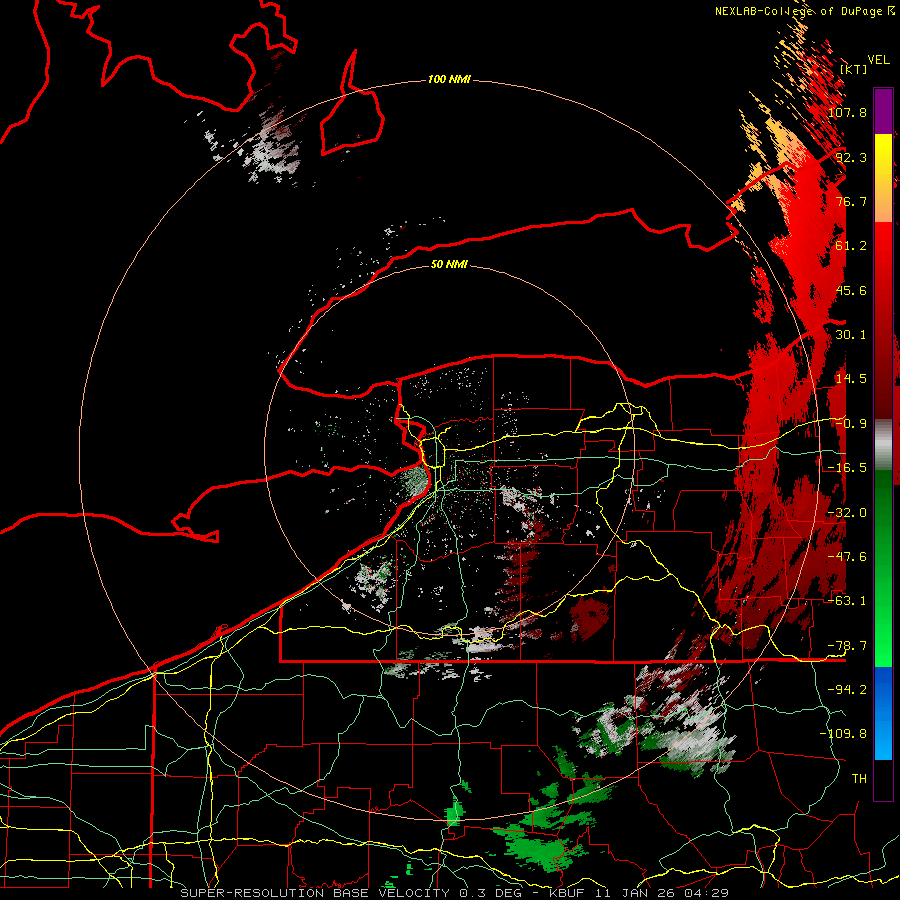900x900 pixels.
Task: Select the 107.8 legend value
Action: tap(847, 112)
